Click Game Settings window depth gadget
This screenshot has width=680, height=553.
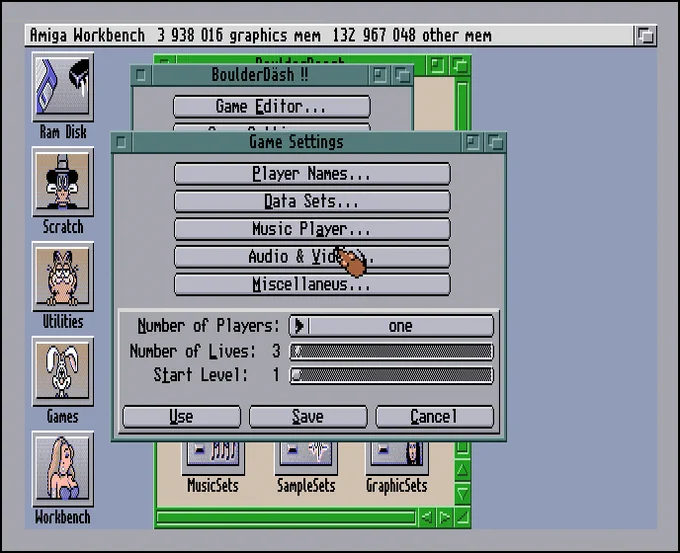click(x=495, y=143)
